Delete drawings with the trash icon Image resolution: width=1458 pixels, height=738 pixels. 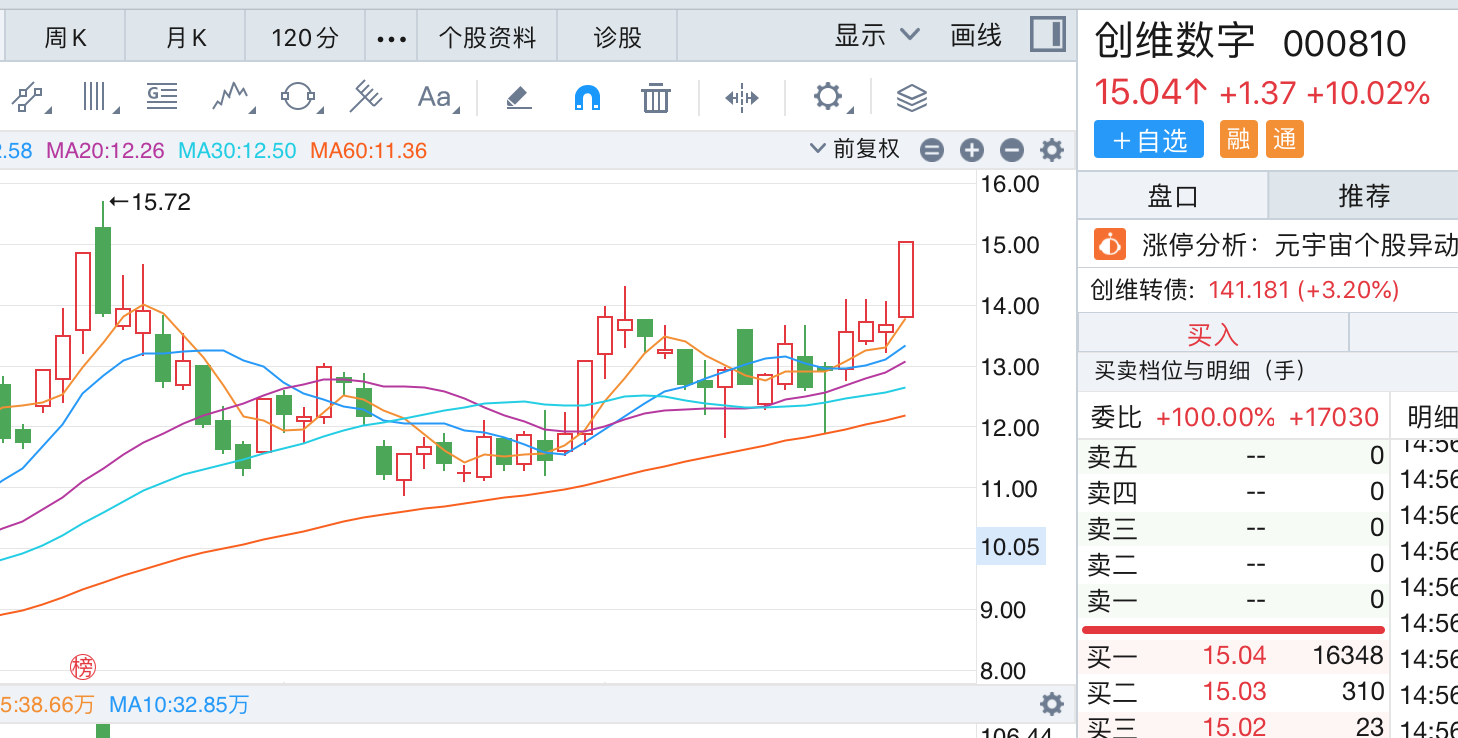(655, 97)
